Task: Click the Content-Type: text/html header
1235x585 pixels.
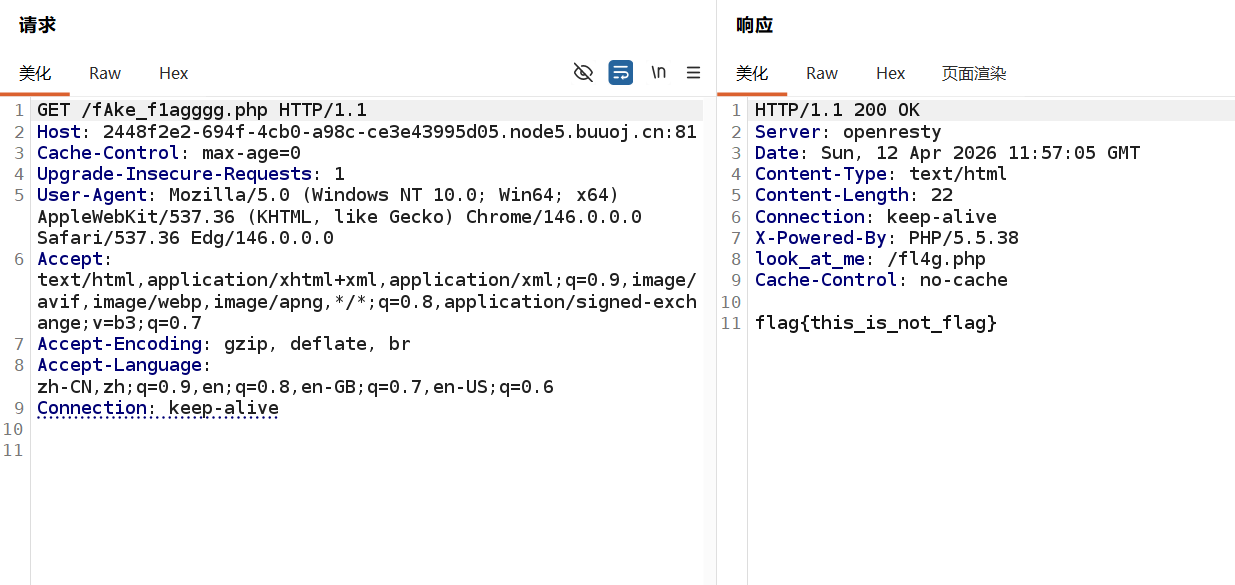Action: point(881,174)
